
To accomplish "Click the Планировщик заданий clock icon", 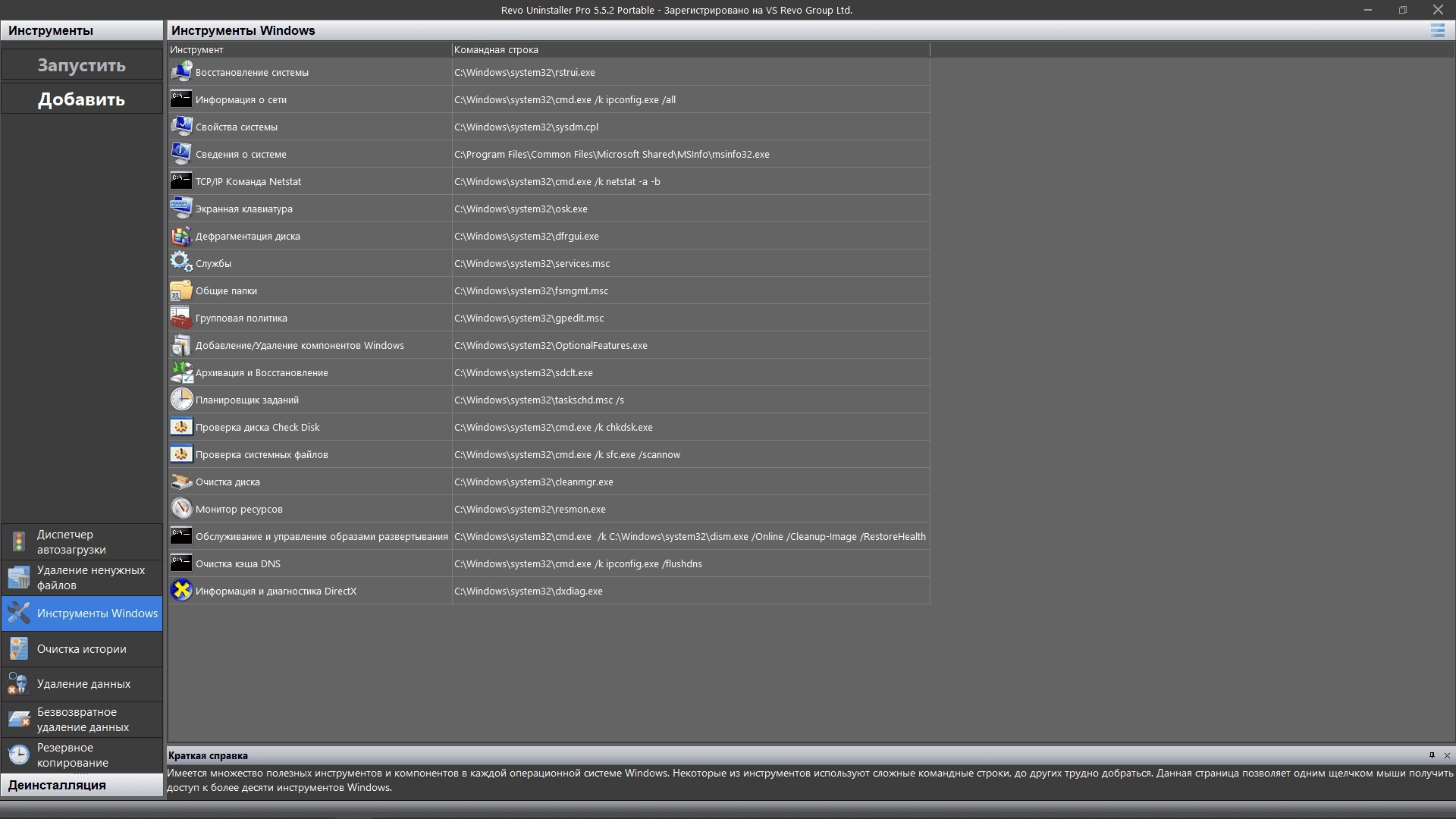I will click(181, 400).
